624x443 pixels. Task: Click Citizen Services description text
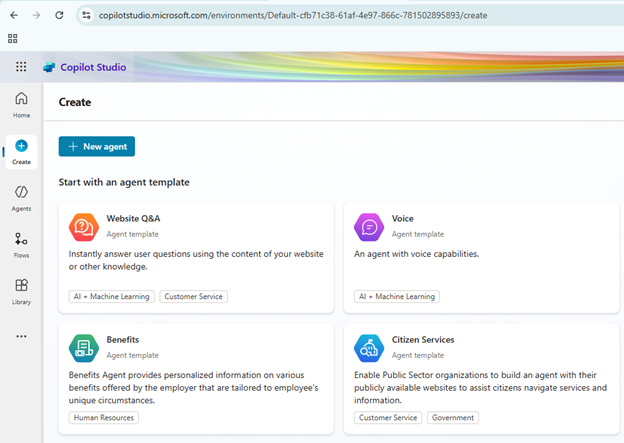(480, 388)
